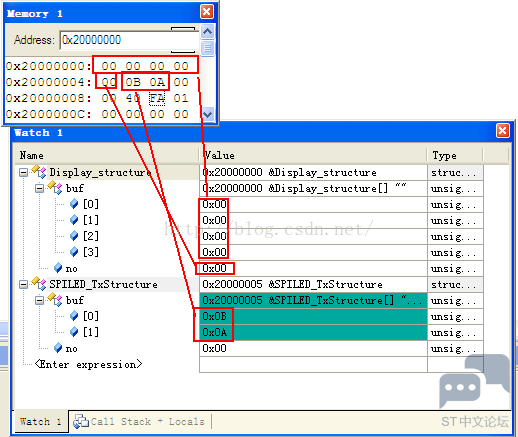Image resolution: width=518 pixels, height=437 pixels.
Task: Select [1] under Display_structure buf
Action: tap(91, 220)
